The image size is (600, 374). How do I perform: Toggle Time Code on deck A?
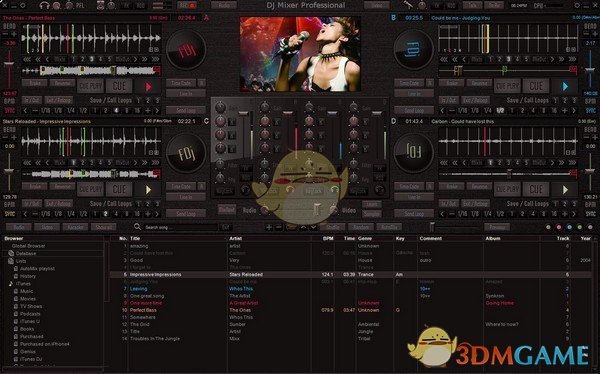[x=181, y=83]
